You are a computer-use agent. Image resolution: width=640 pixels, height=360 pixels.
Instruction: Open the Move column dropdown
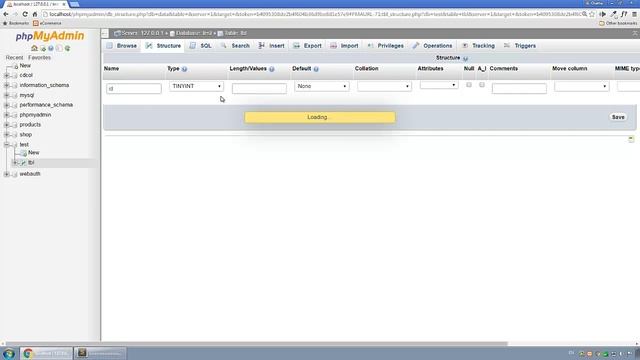(x=582, y=86)
